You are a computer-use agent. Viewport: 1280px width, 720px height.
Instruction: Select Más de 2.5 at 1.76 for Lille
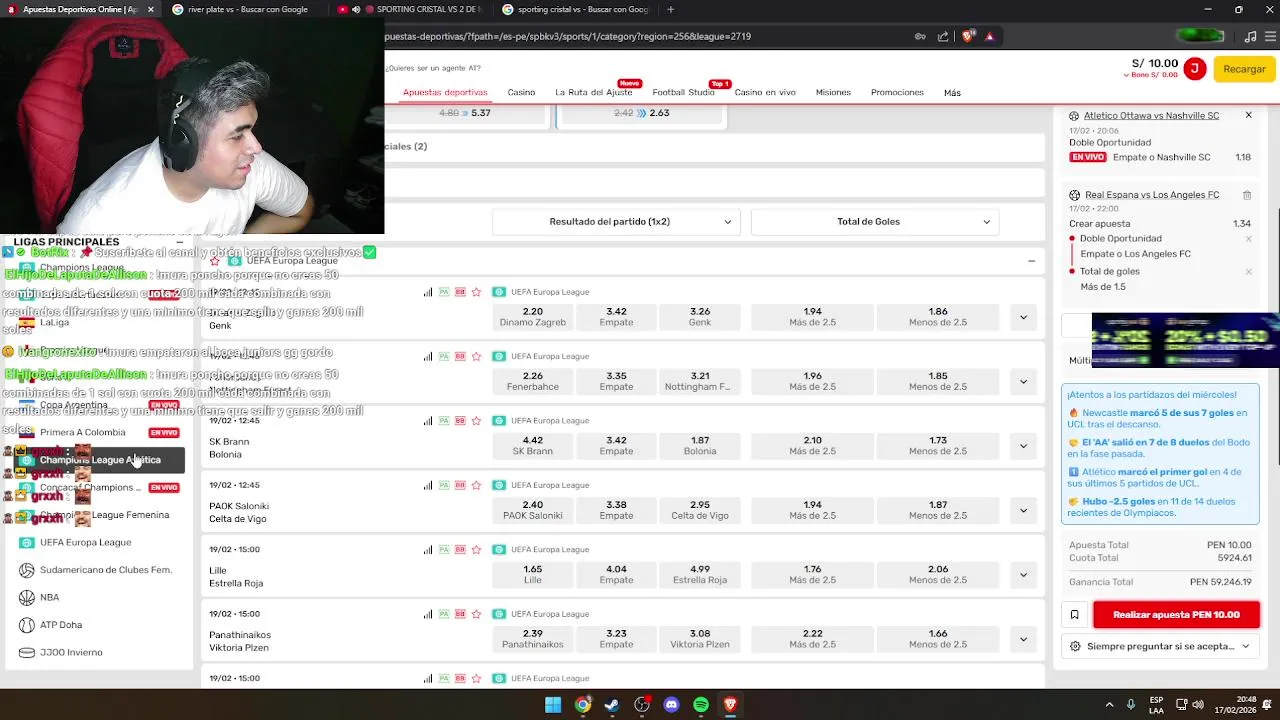[x=812, y=575]
